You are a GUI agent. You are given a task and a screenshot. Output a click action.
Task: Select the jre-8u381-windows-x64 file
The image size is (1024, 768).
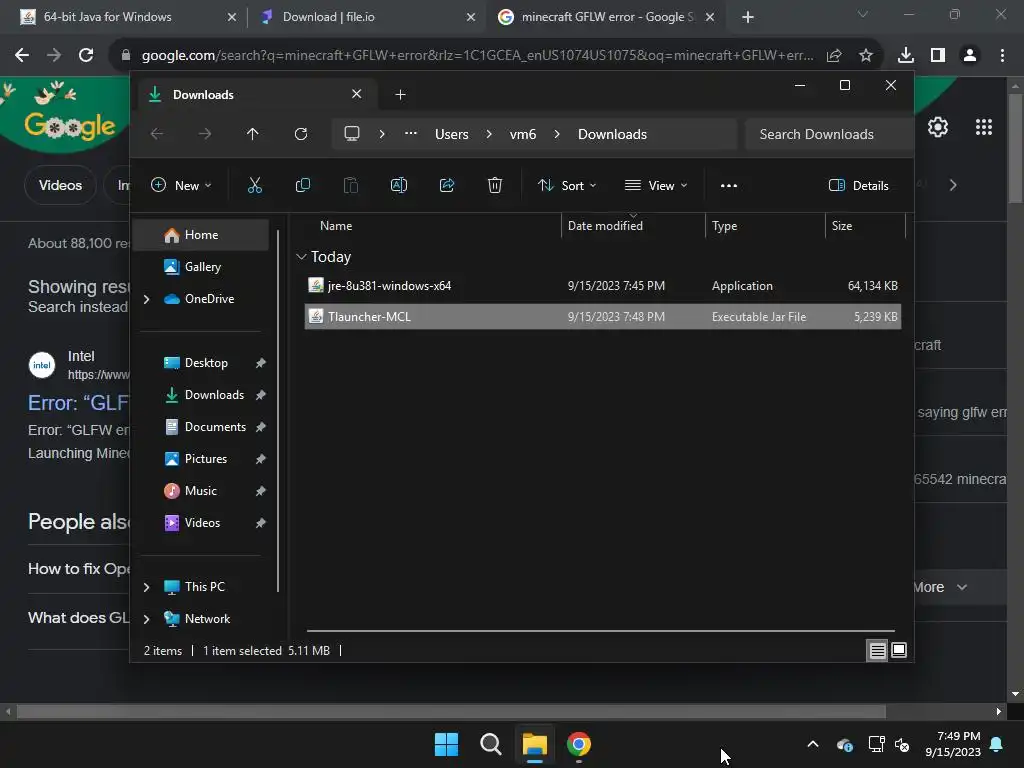tap(603, 285)
